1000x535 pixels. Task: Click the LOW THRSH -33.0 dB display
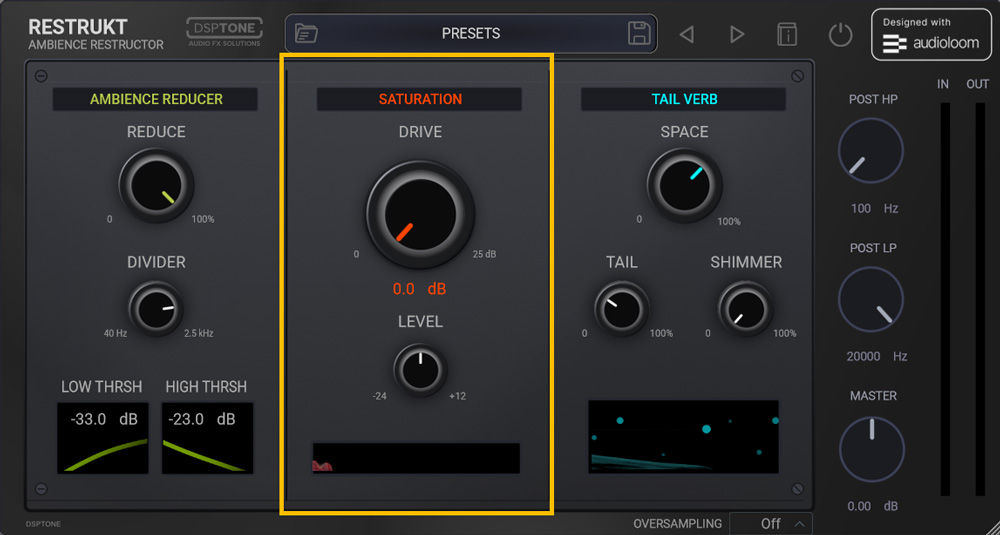103,438
